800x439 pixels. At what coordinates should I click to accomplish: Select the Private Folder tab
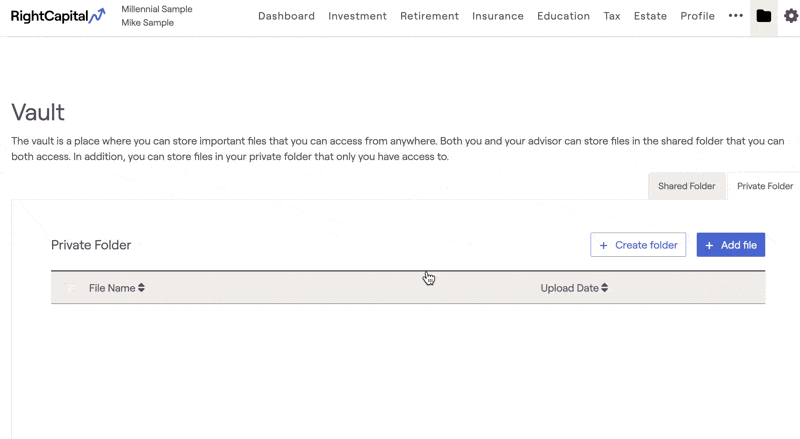[765, 186]
